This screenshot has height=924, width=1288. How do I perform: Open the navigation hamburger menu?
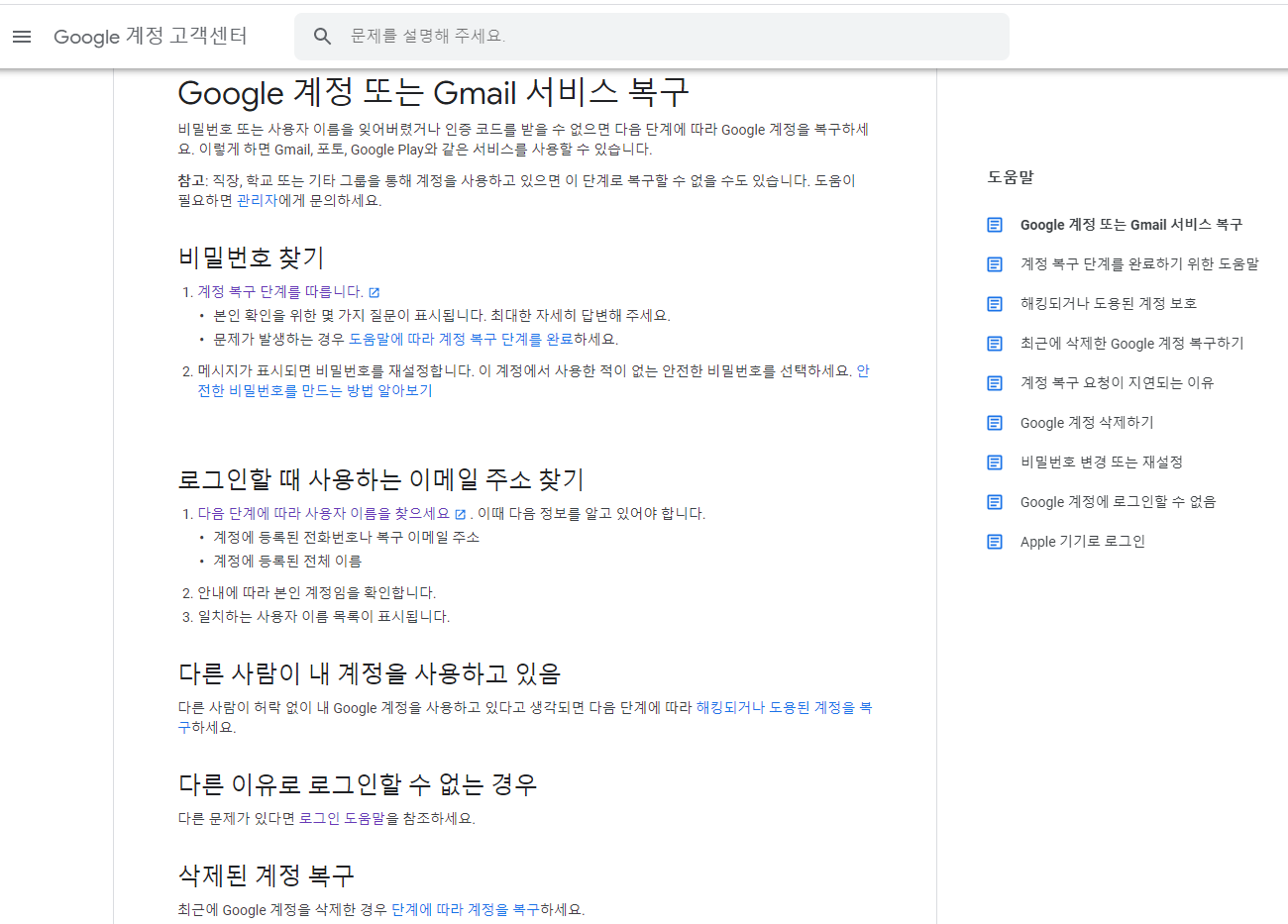pyautogui.click(x=22, y=37)
